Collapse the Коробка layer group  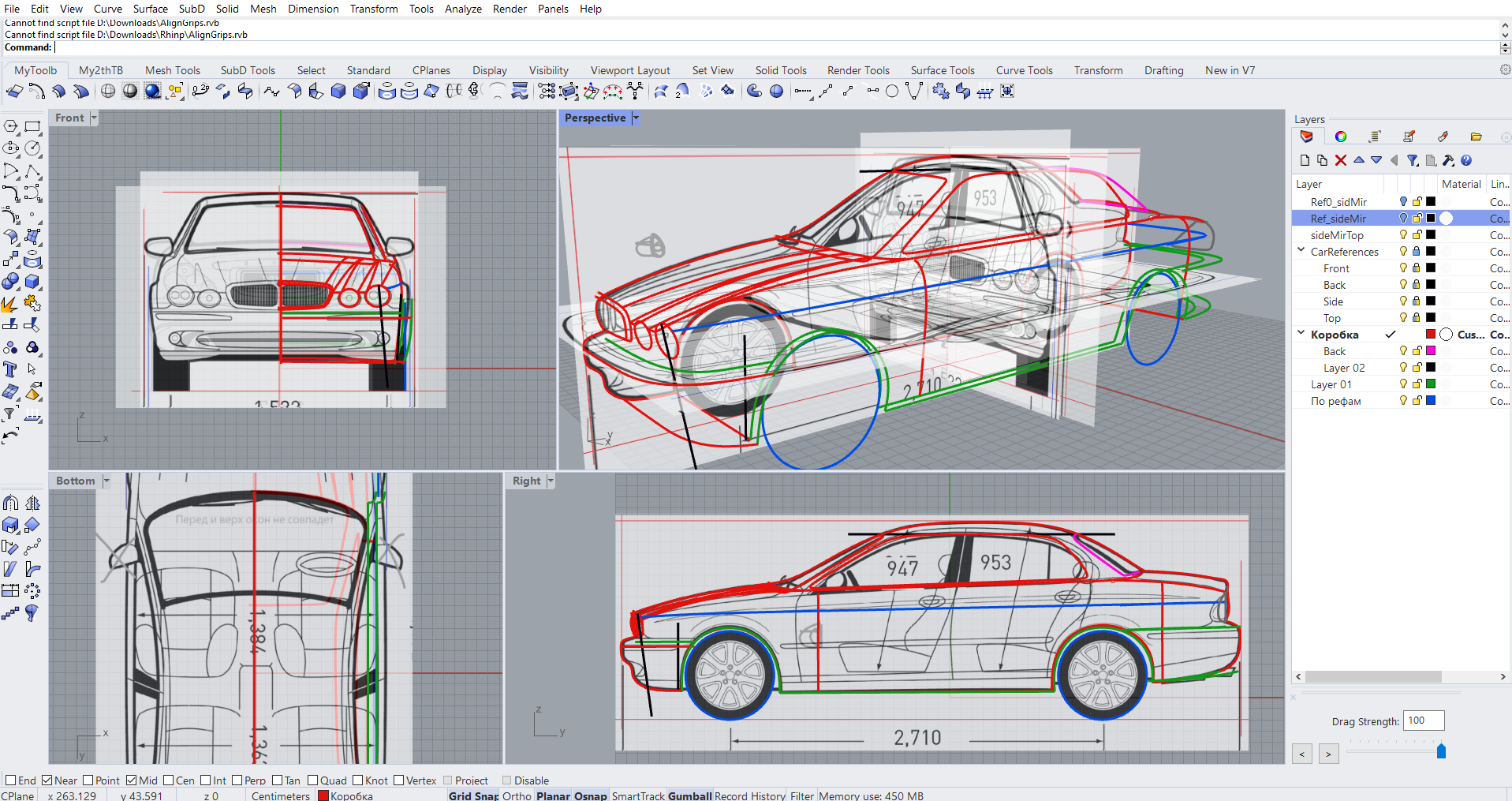1301,334
